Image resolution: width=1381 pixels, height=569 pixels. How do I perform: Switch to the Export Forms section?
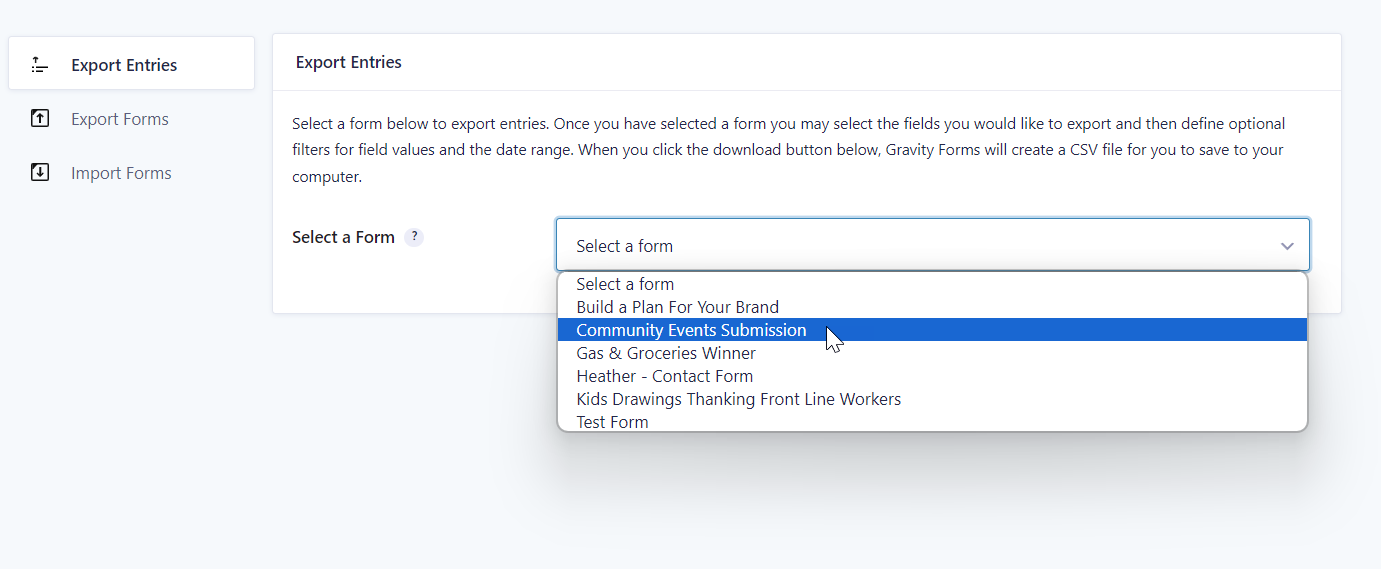(x=120, y=119)
